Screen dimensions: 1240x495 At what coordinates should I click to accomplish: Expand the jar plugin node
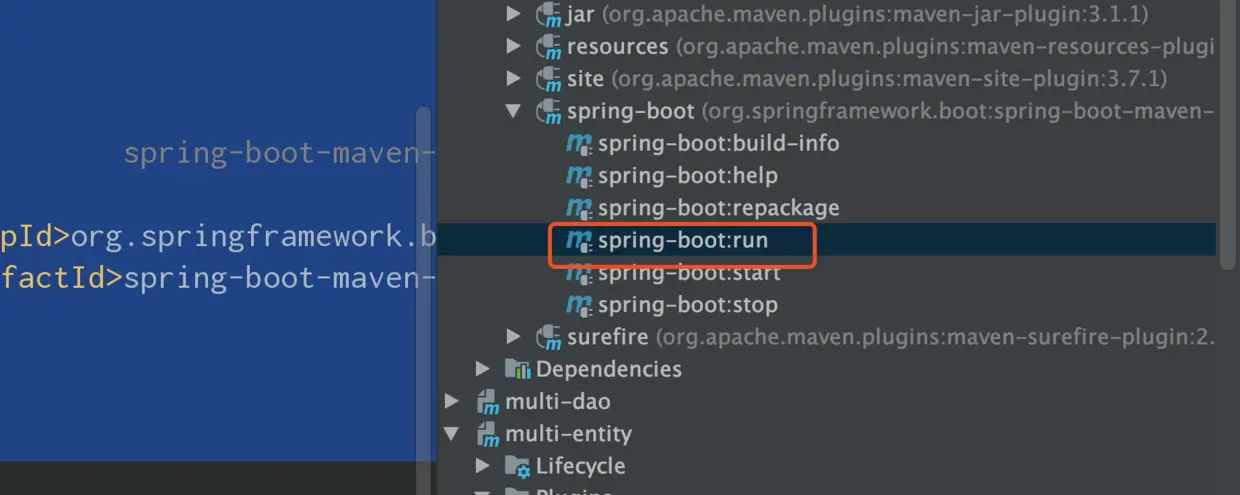(513, 14)
